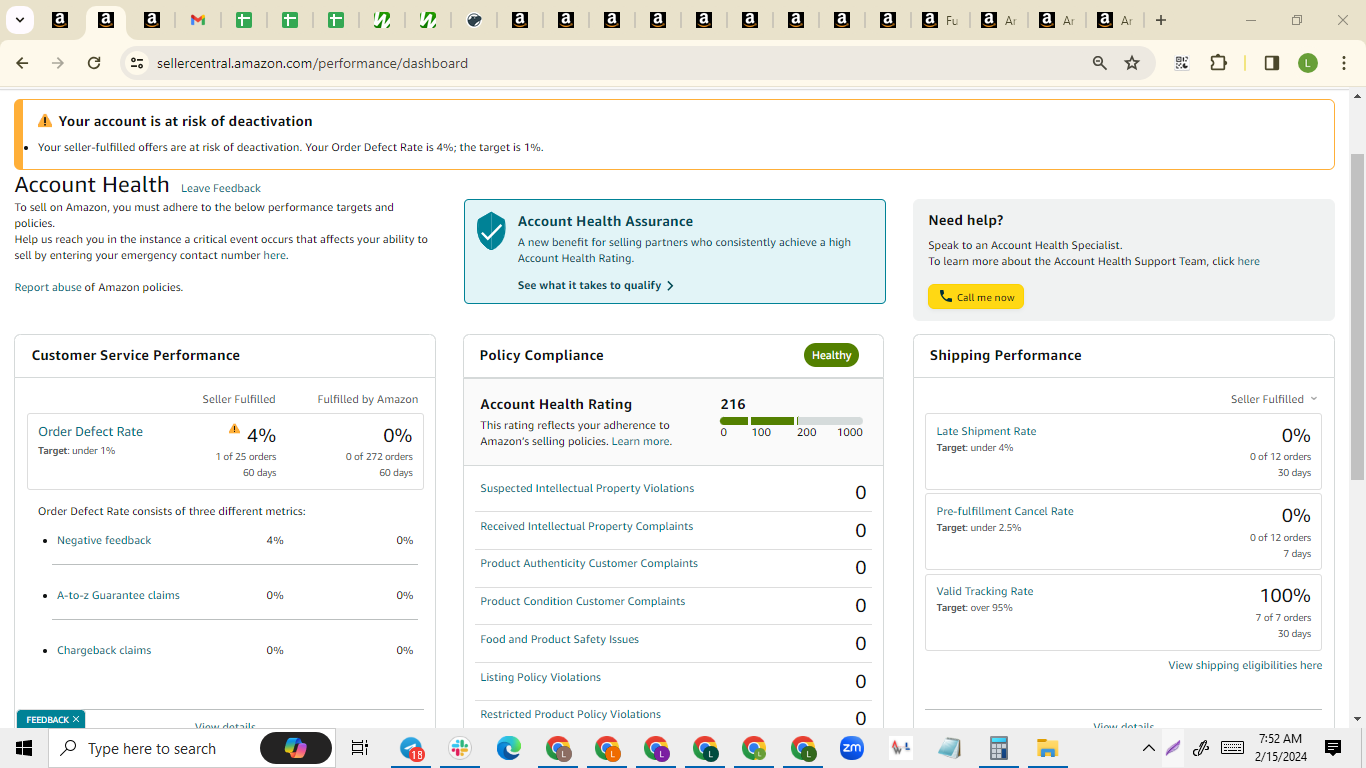Click the zoom magnifier icon in address bar

click(1100, 63)
